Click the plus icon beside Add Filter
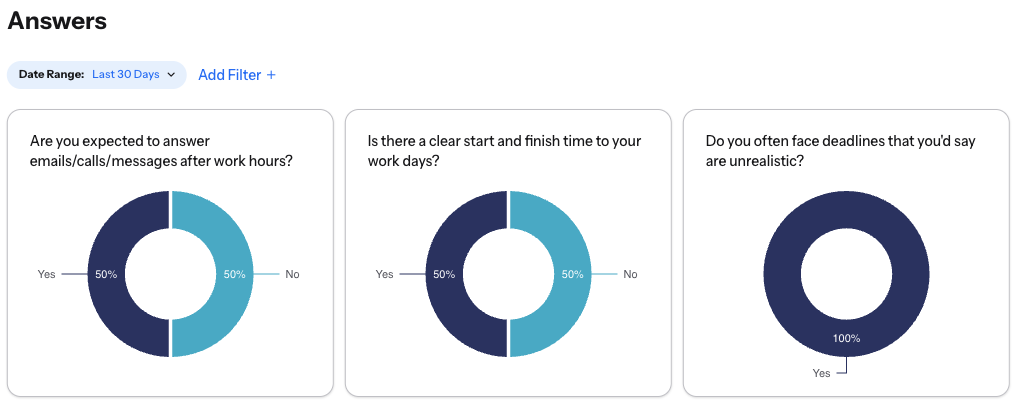 (x=272, y=75)
